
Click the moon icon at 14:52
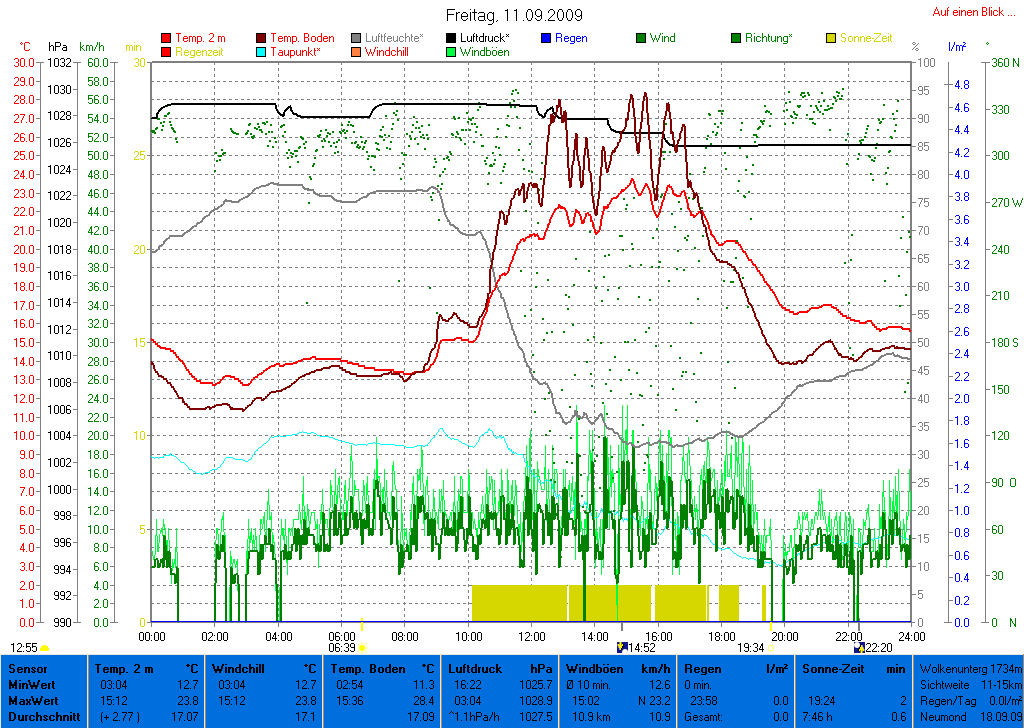(622, 648)
